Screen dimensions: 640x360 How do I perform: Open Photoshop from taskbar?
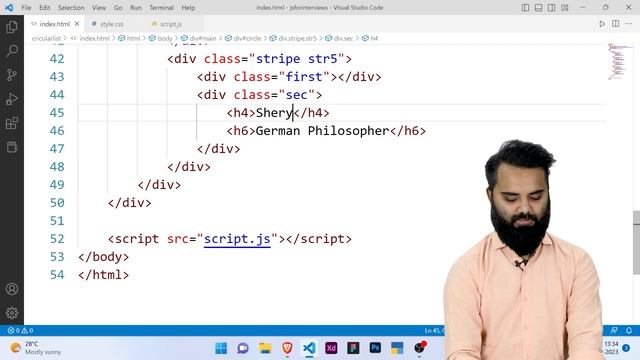[x=375, y=348]
